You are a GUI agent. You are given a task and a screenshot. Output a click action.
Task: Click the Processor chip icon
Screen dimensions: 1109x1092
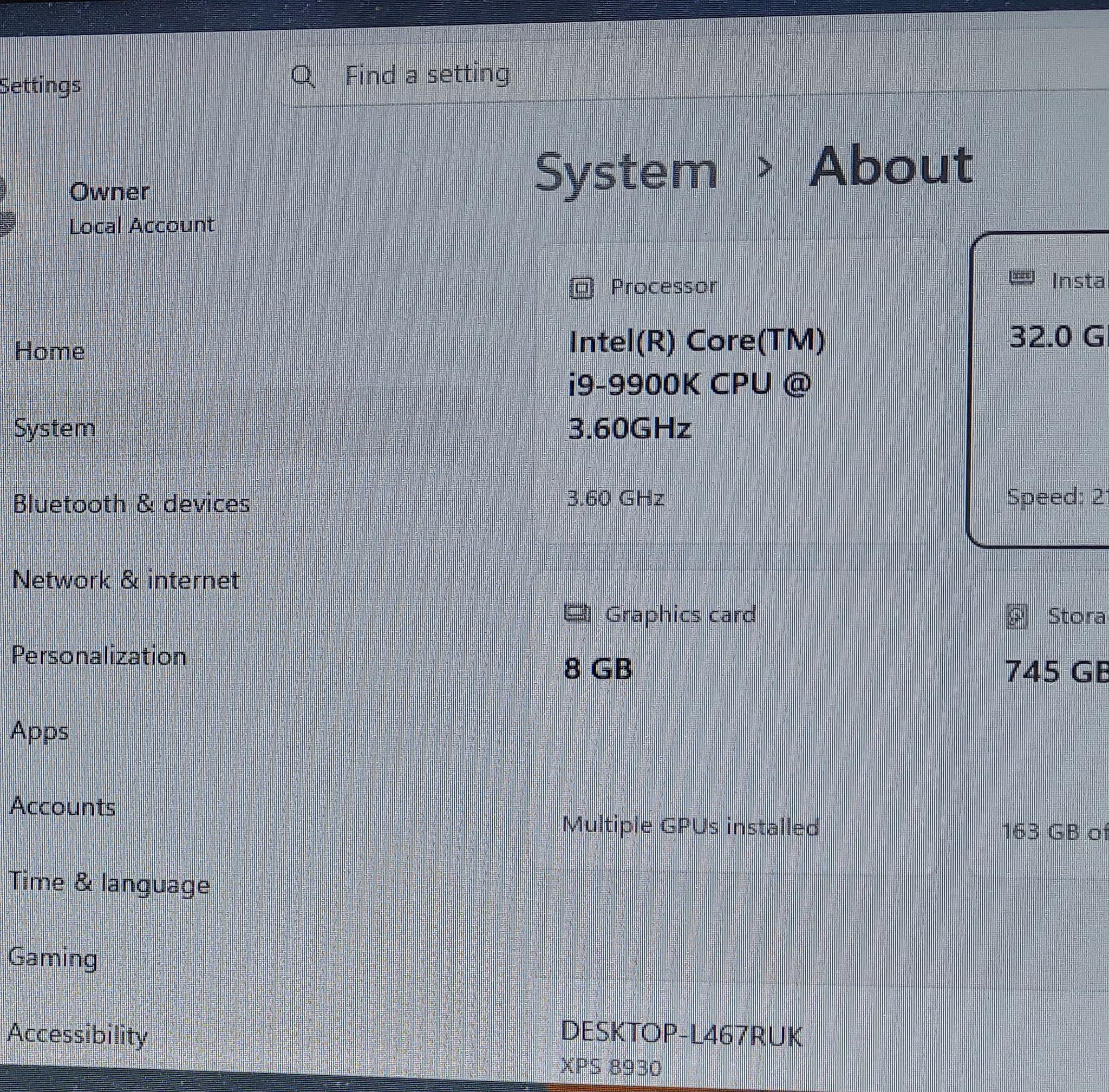click(x=581, y=289)
